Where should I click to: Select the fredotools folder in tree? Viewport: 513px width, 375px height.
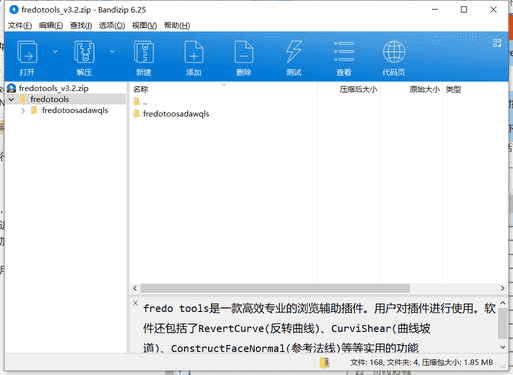50,99
